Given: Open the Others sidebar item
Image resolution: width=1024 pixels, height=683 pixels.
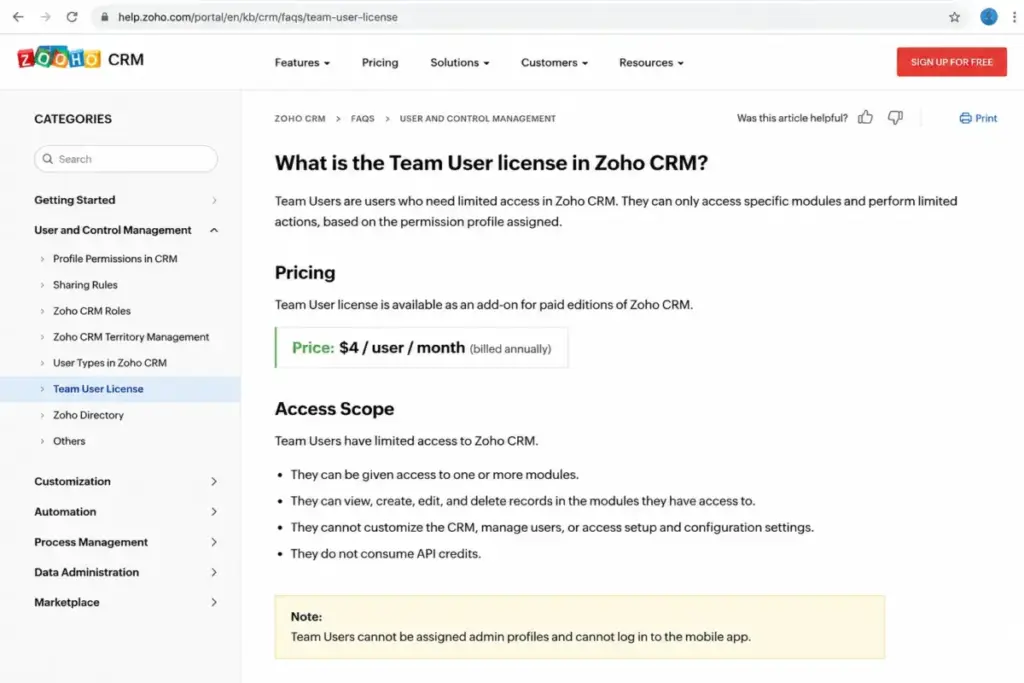Looking at the screenshot, I should point(69,441).
